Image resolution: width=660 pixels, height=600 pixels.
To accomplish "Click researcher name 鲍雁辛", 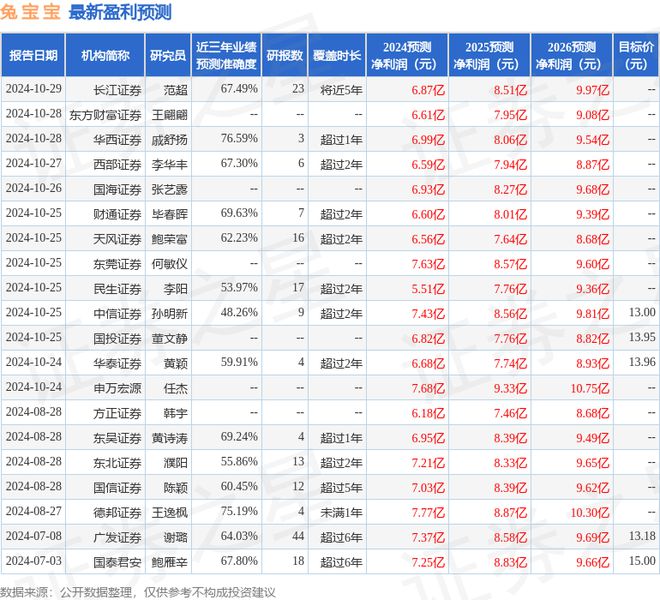I will tap(169, 562).
